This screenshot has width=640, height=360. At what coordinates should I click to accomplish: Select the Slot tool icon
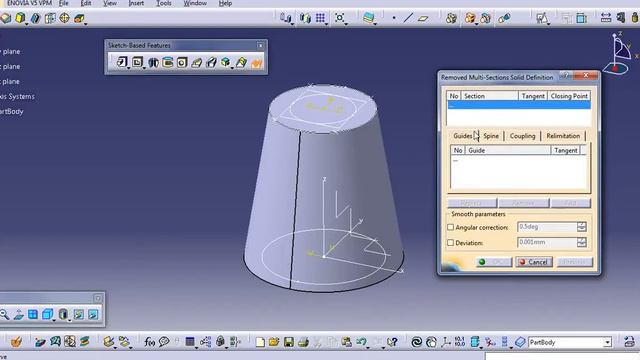click(x=211, y=62)
